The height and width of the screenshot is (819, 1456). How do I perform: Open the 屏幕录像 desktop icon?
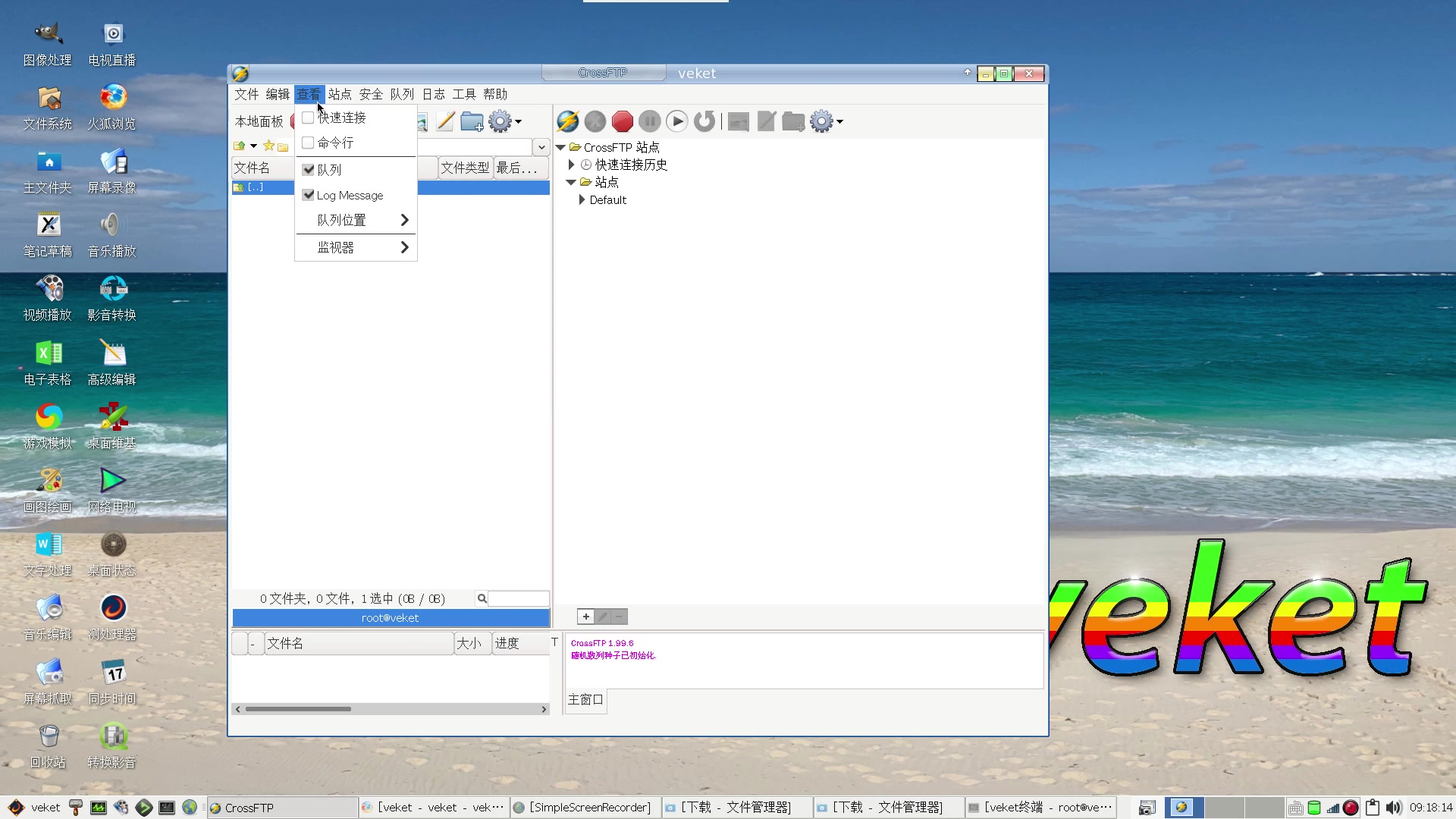[112, 171]
